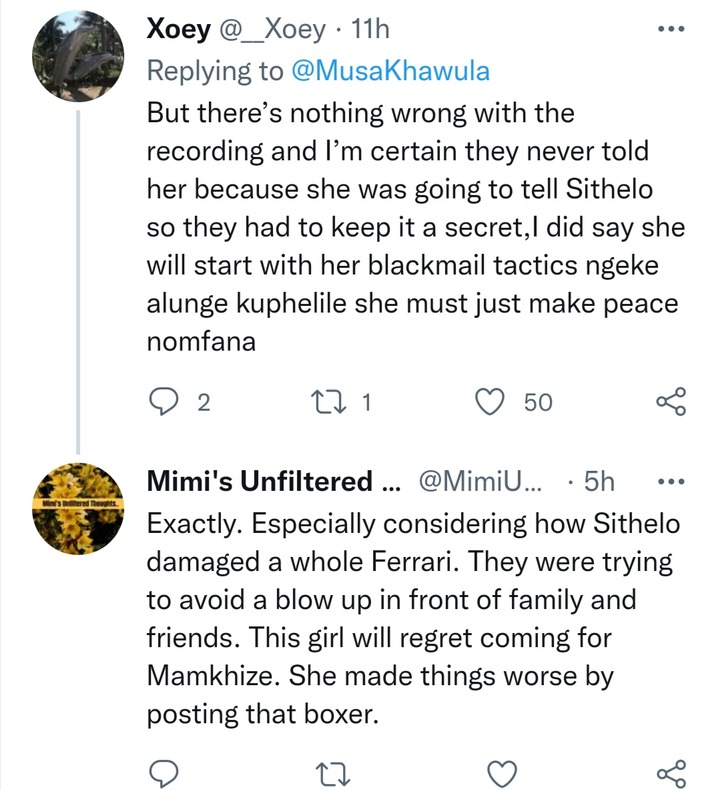Open @__Xoey handle
The height and width of the screenshot is (790, 720).
point(272,30)
